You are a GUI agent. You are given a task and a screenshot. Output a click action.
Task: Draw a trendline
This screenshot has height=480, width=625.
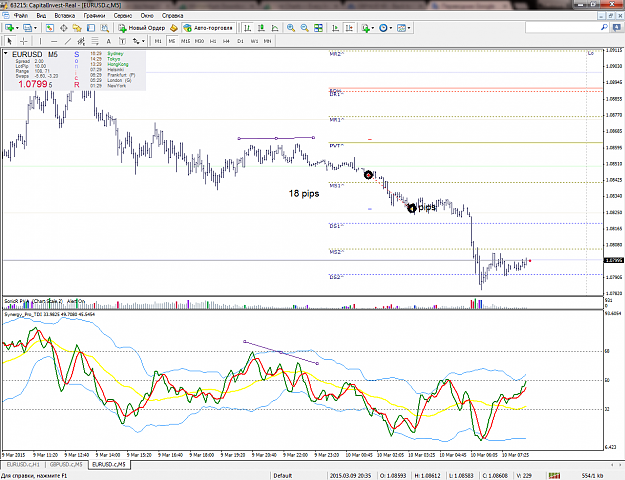[68, 41]
